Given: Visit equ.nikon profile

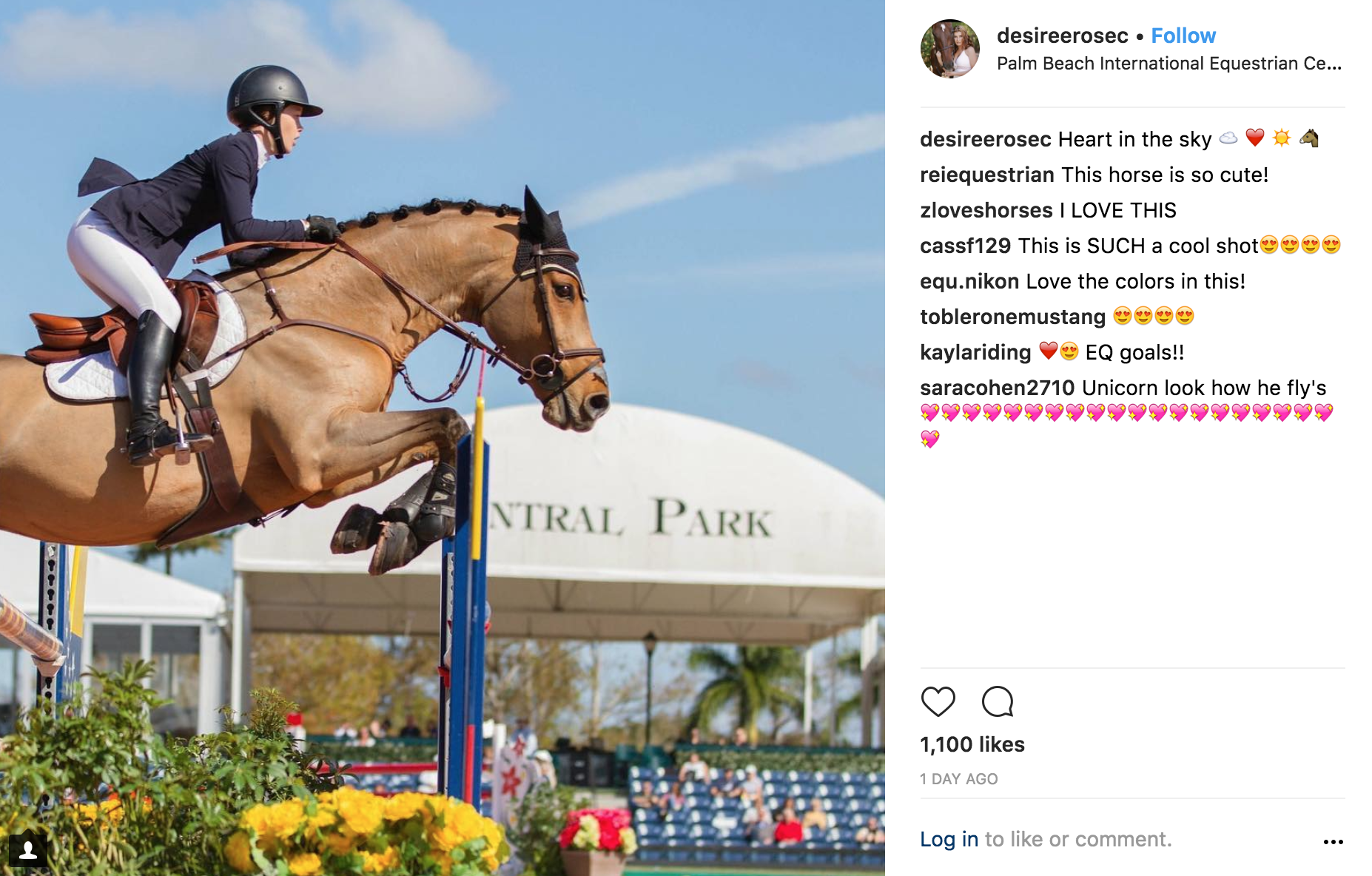Looking at the screenshot, I should tap(969, 281).
